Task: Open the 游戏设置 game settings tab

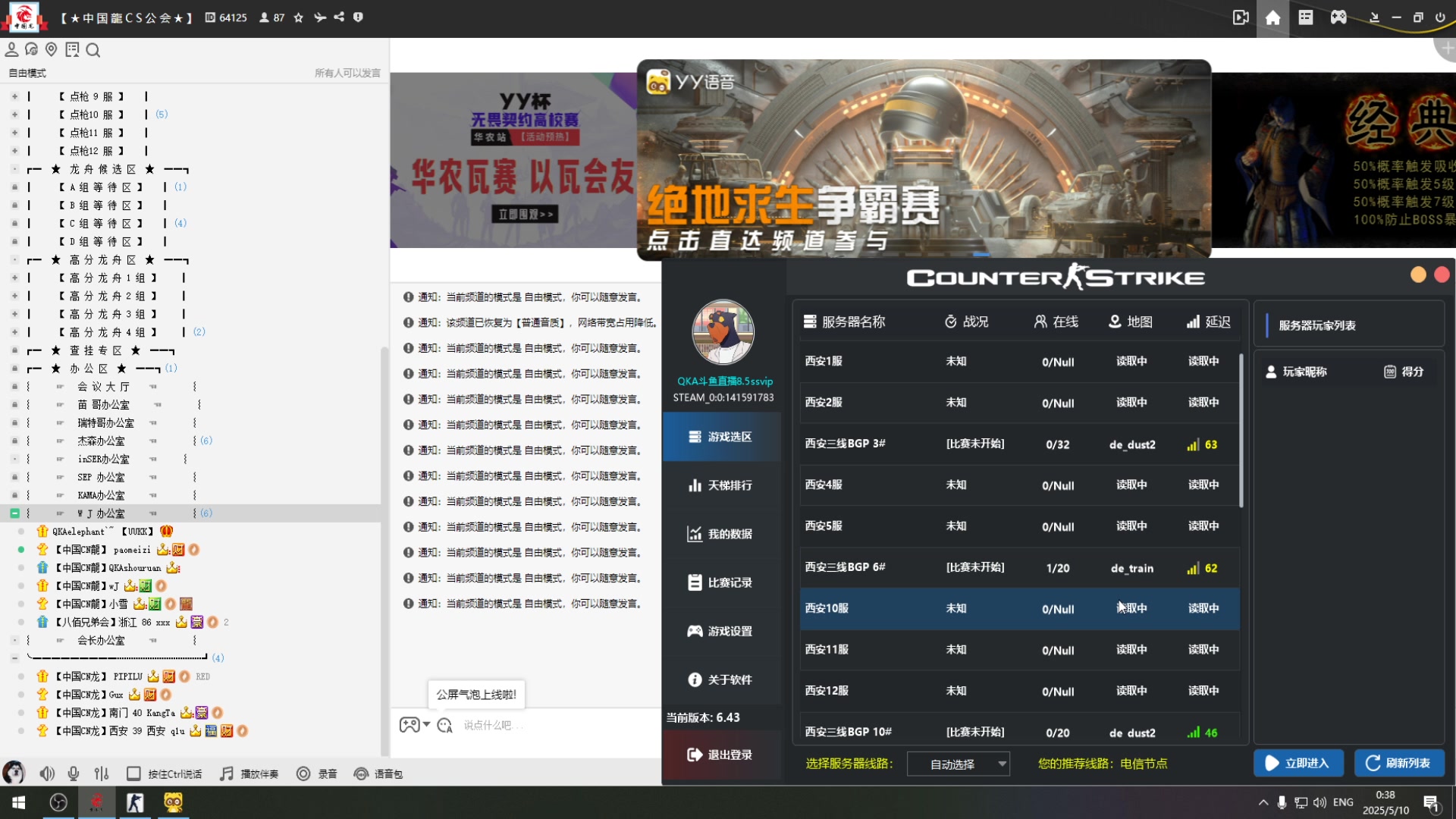Action: tap(721, 631)
